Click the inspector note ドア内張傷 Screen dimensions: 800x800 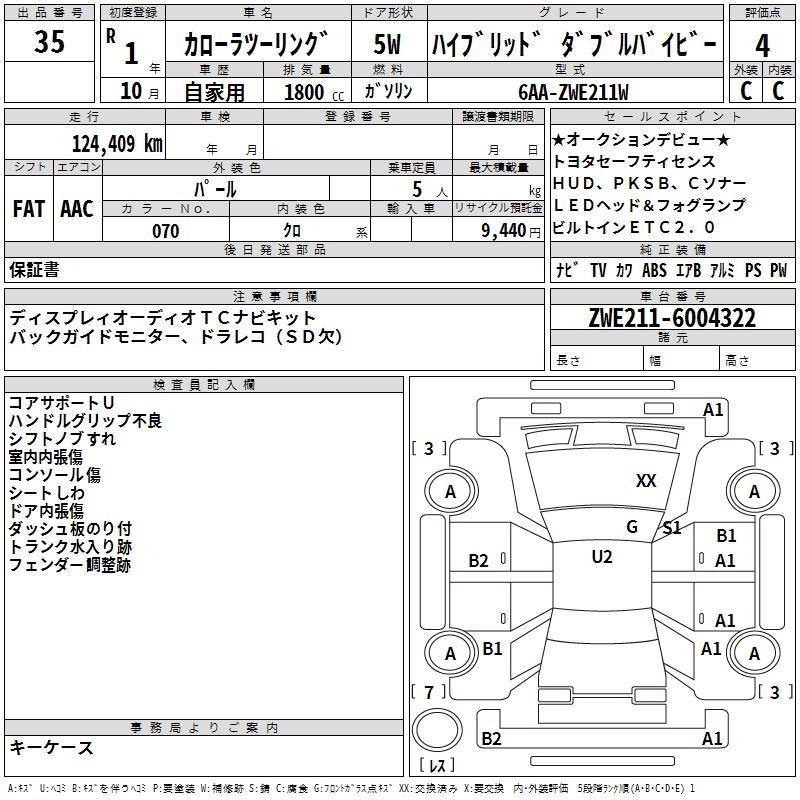tap(46, 511)
